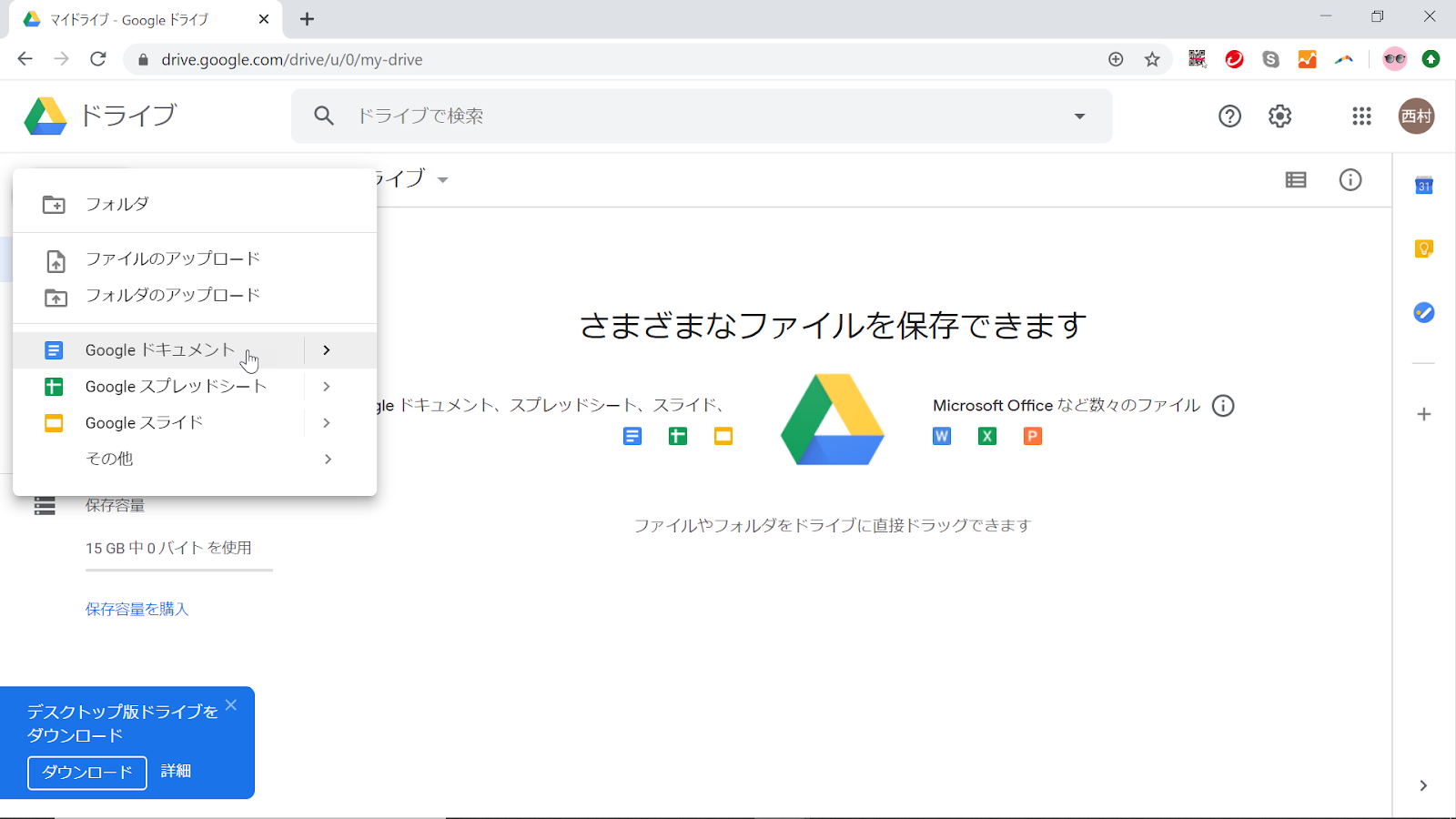This screenshot has width=1456, height=819.
Task: Reload the Drive page
Action: 98,59
